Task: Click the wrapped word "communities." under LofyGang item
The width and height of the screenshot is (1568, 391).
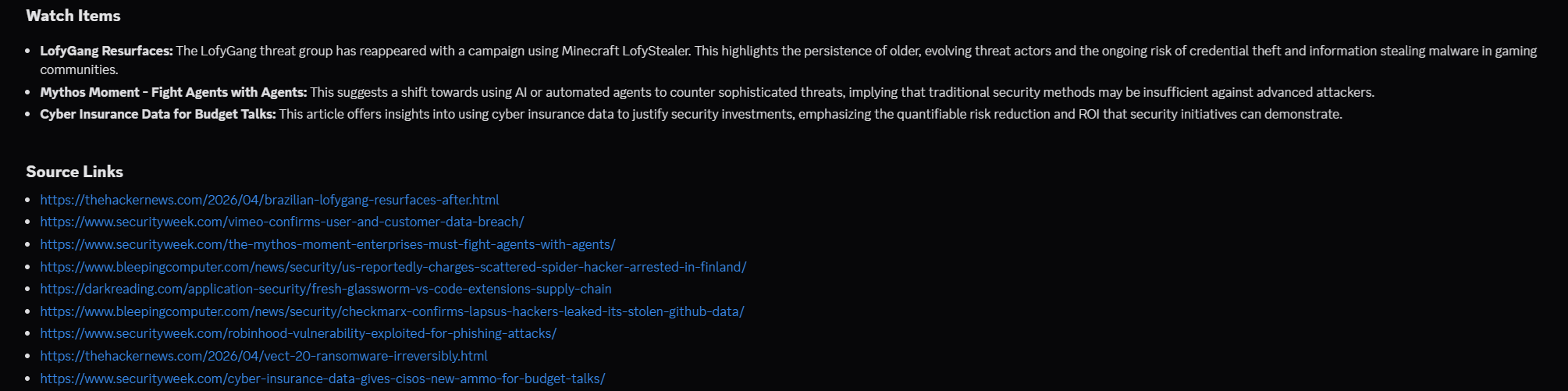Action: [79, 69]
